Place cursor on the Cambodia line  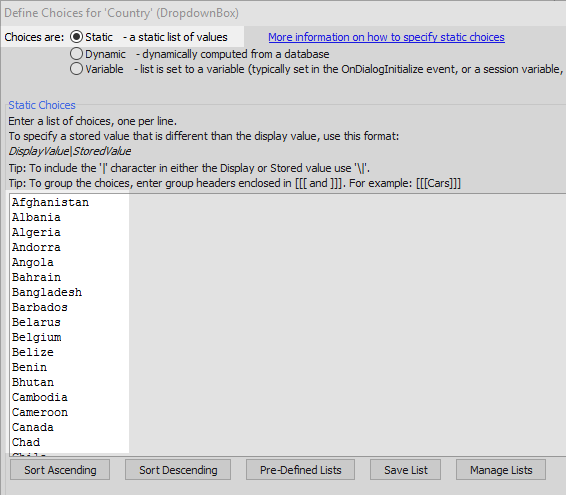tap(40, 397)
